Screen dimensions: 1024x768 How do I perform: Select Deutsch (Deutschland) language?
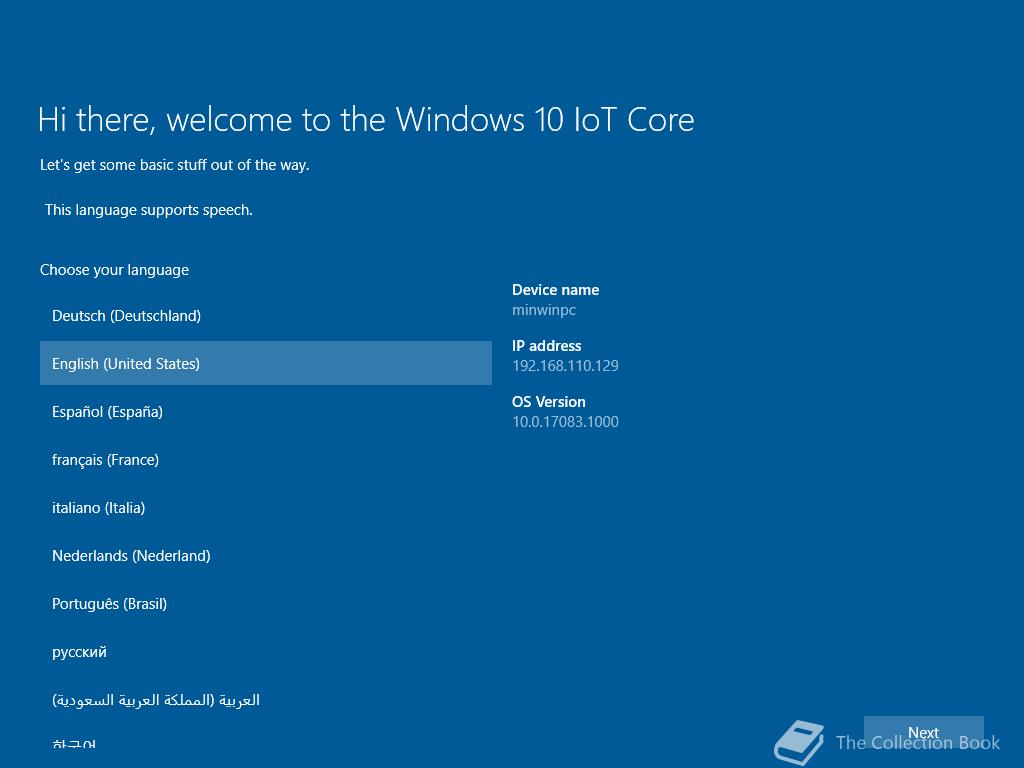tap(265, 315)
